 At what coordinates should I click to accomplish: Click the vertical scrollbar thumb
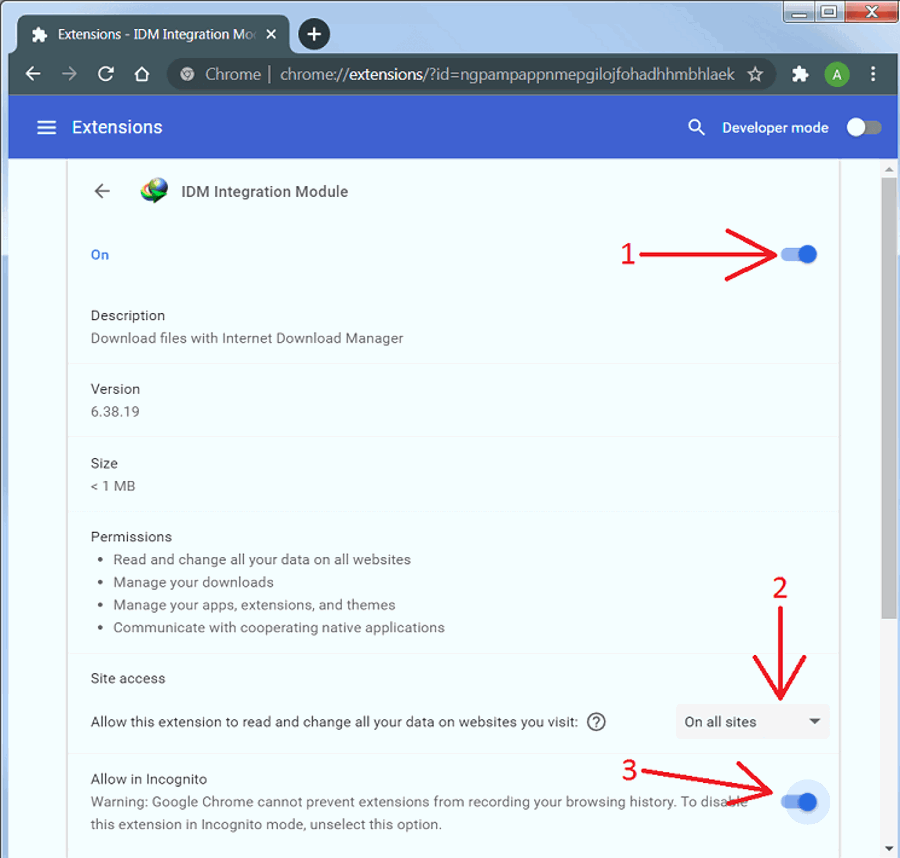click(889, 398)
